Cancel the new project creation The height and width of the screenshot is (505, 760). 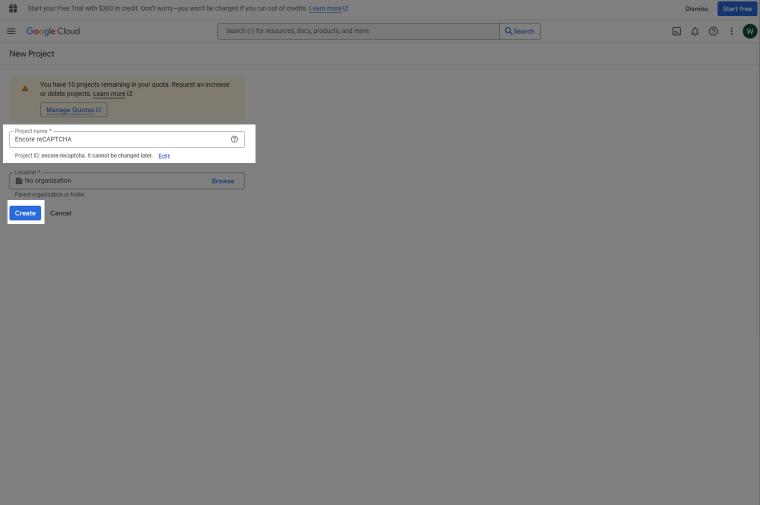pyautogui.click(x=60, y=213)
